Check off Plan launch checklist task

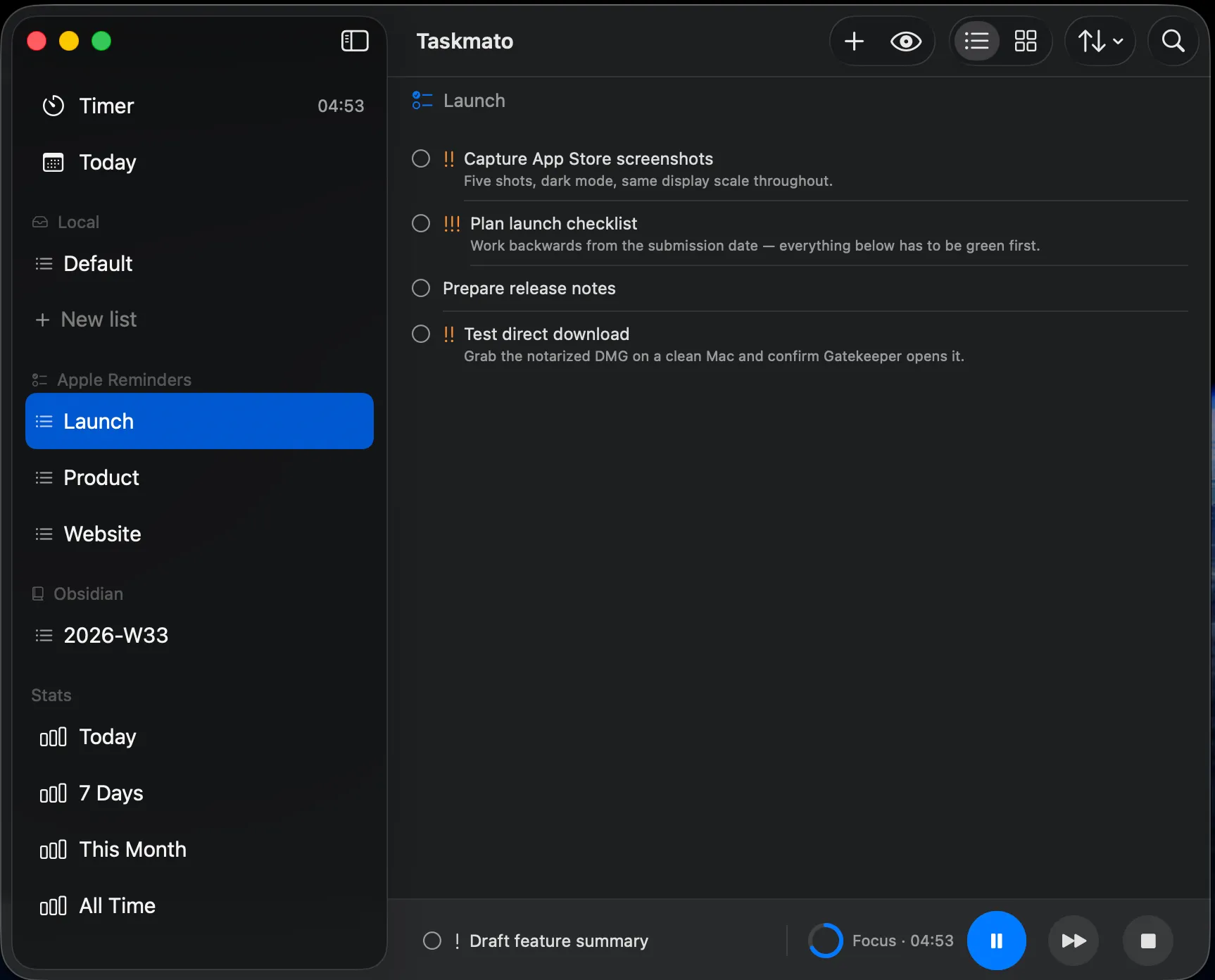pos(421,223)
